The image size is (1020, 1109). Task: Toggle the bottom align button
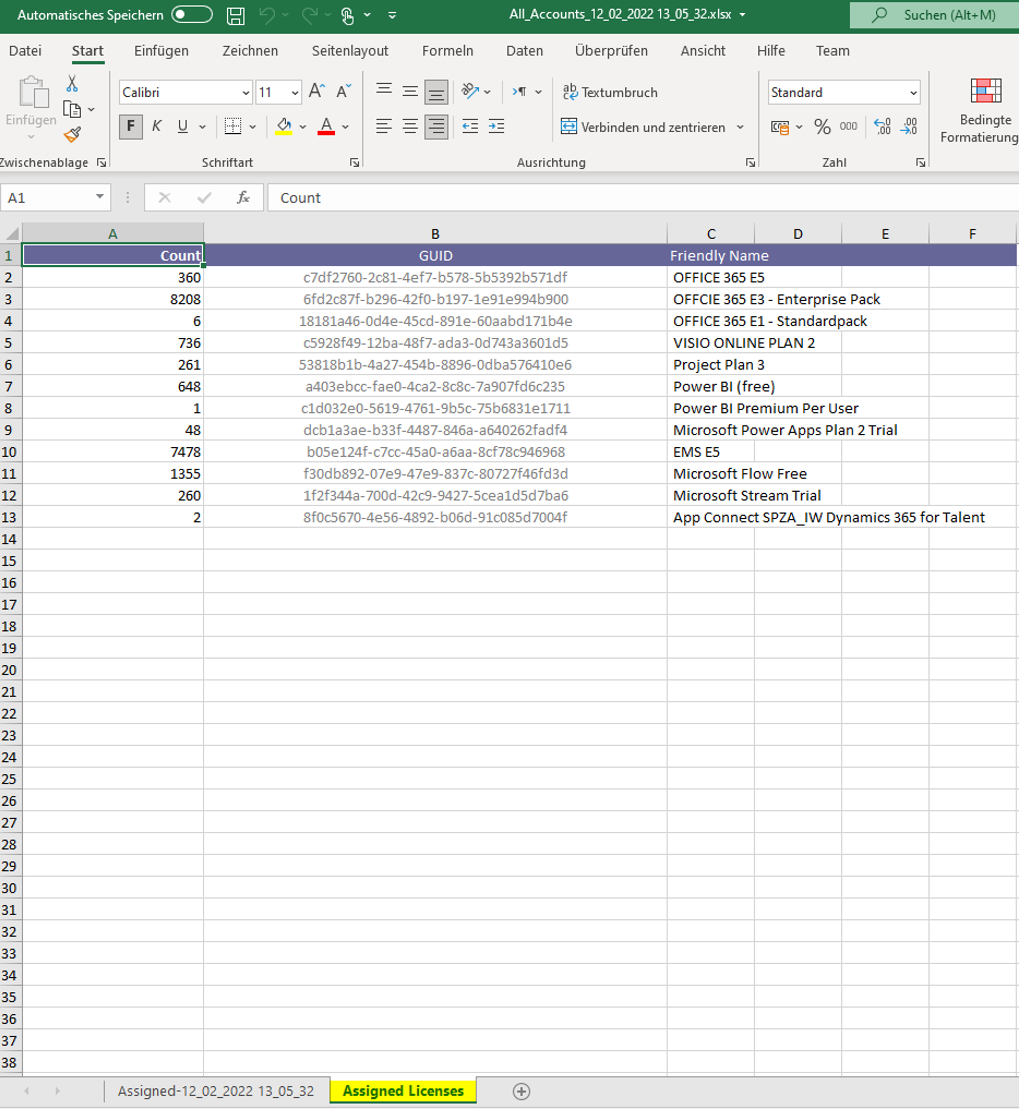436,91
